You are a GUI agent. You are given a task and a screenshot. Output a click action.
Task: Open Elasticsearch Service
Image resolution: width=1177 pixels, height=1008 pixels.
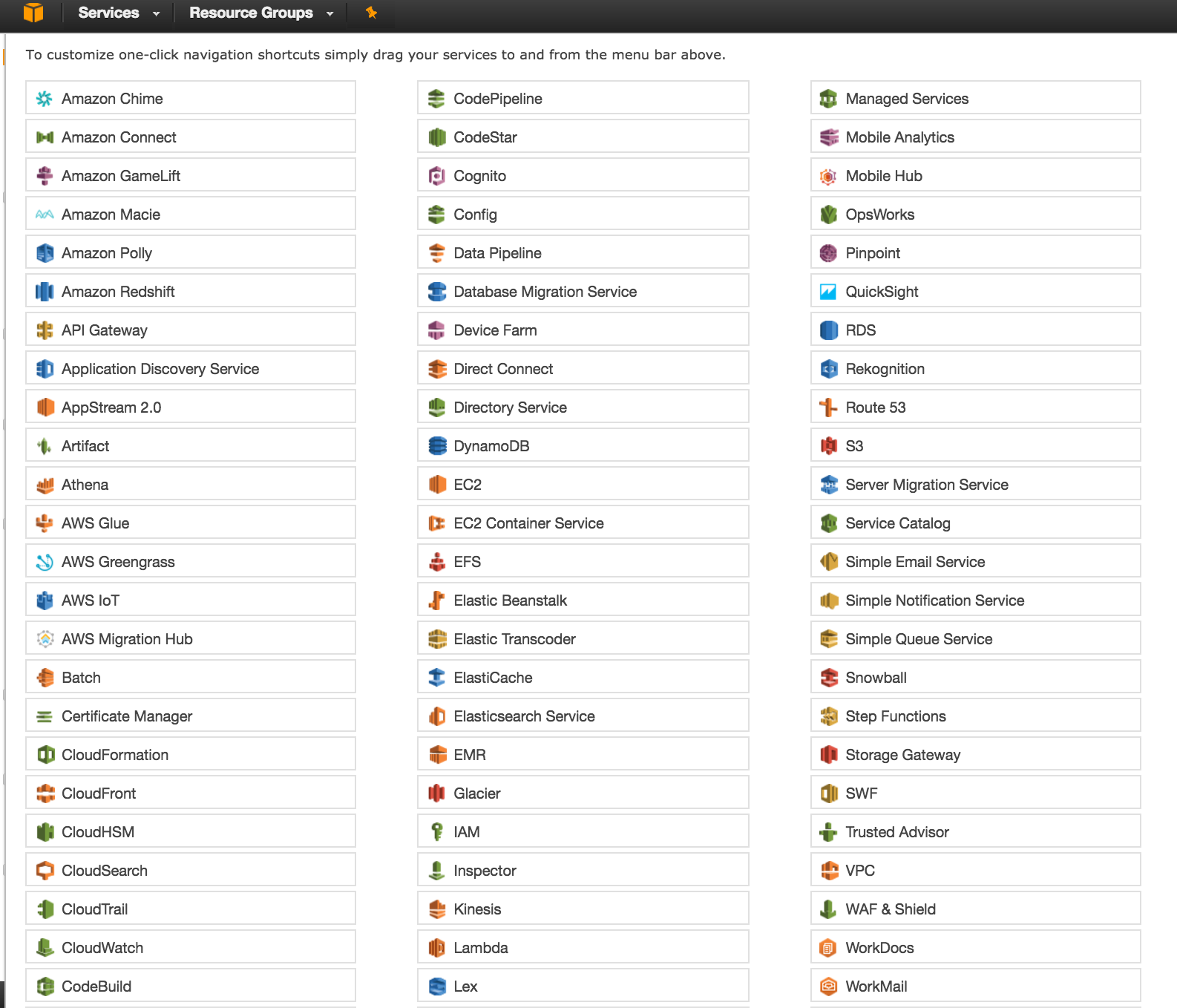[x=583, y=715]
